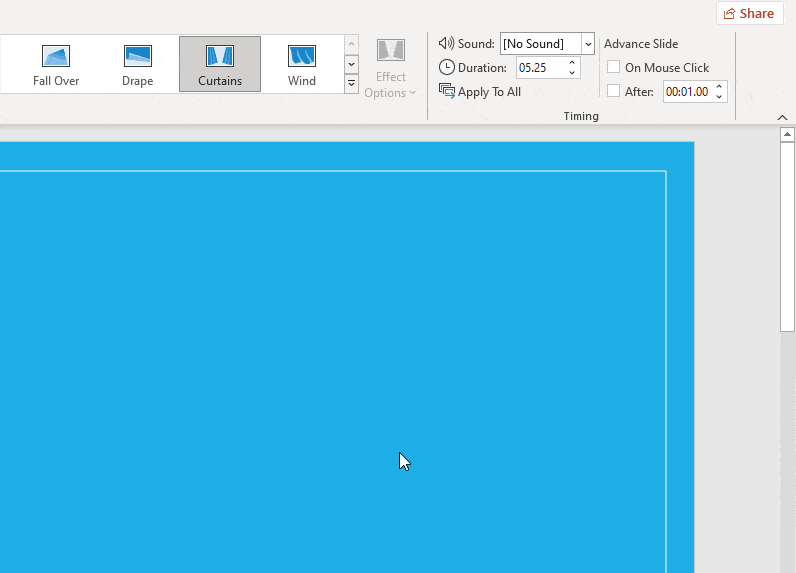796x573 pixels.
Task: Click the After time value field
Action: click(687, 92)
